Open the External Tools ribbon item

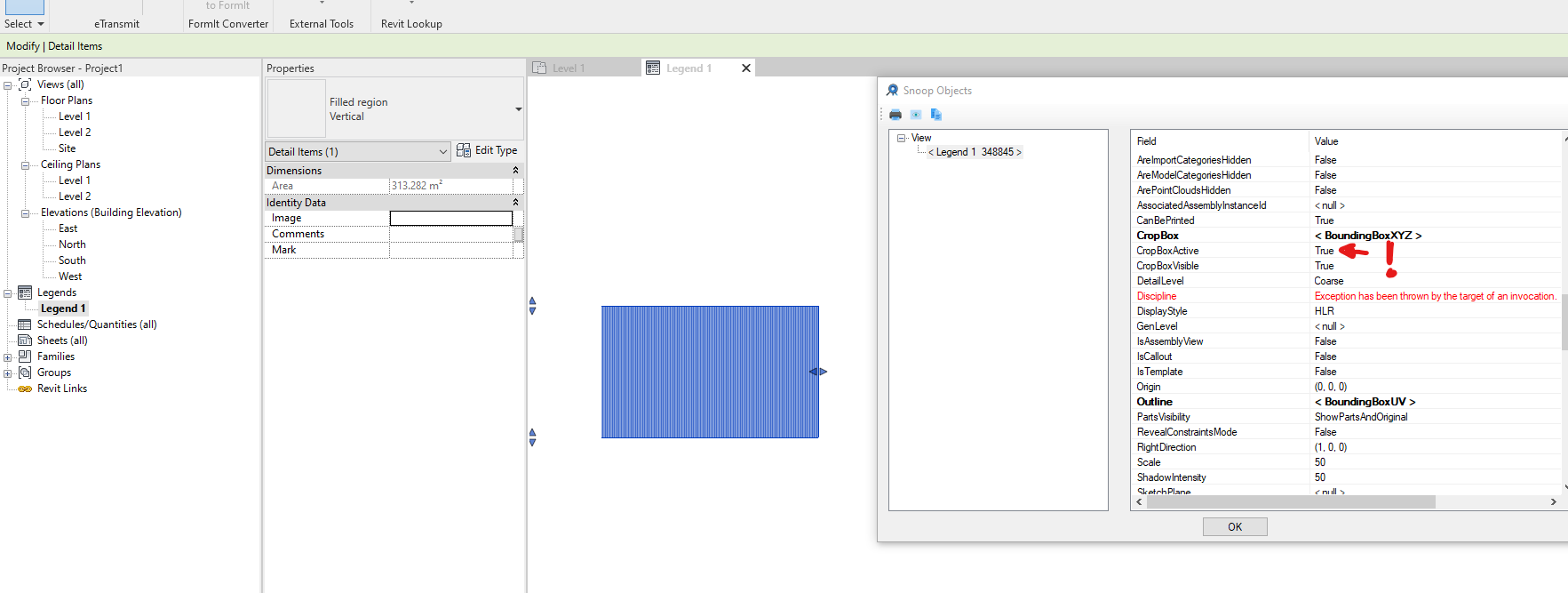click(322, 24)
